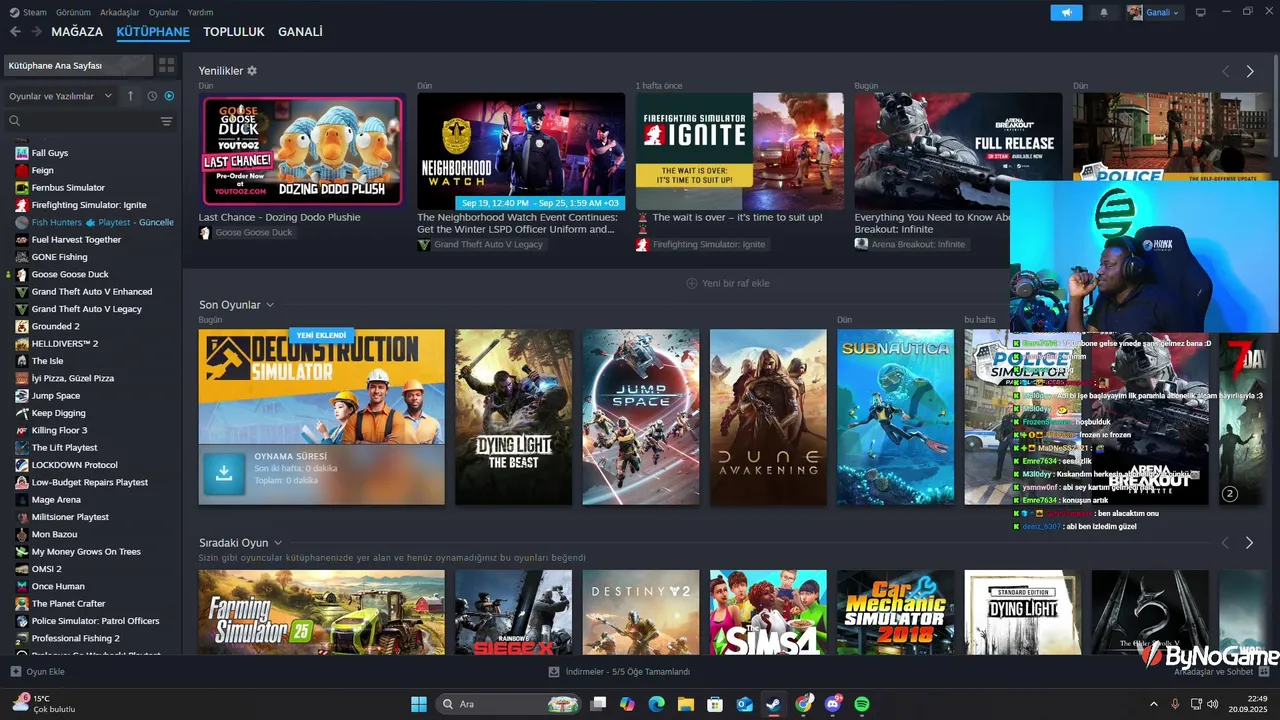The width and height of the screenshot is (1280, 720).
Task: Open Jump Space game cover
Action: pyautogui.click(x=641, y=417)
